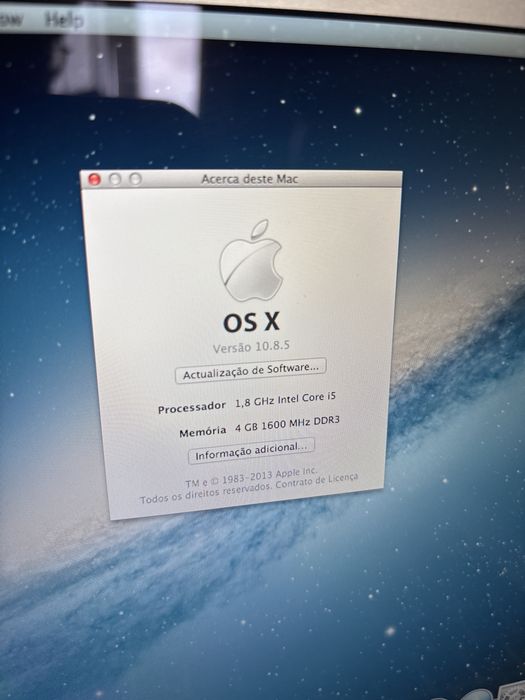Click the OS X heading
Image resolution: width=525 pixels, height=700 pixels.
[x=251, y=322]
